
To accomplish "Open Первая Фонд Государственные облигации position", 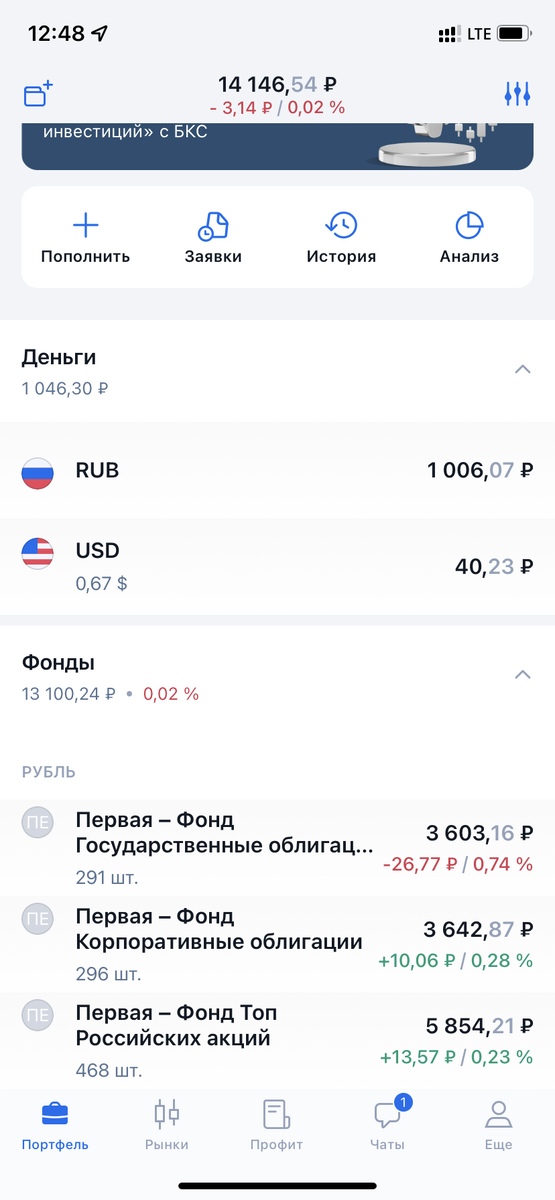I will tap(277, 848).
